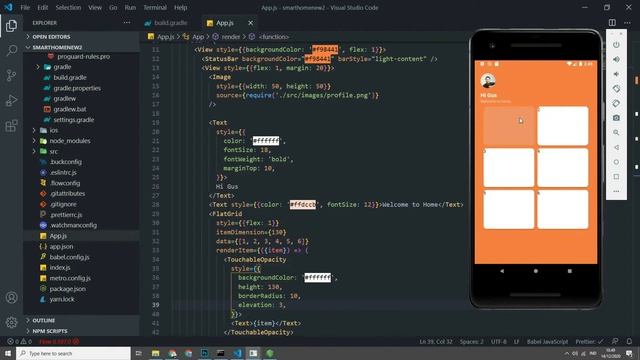
Task: Open the Selection menu
Action: point(68,7)
